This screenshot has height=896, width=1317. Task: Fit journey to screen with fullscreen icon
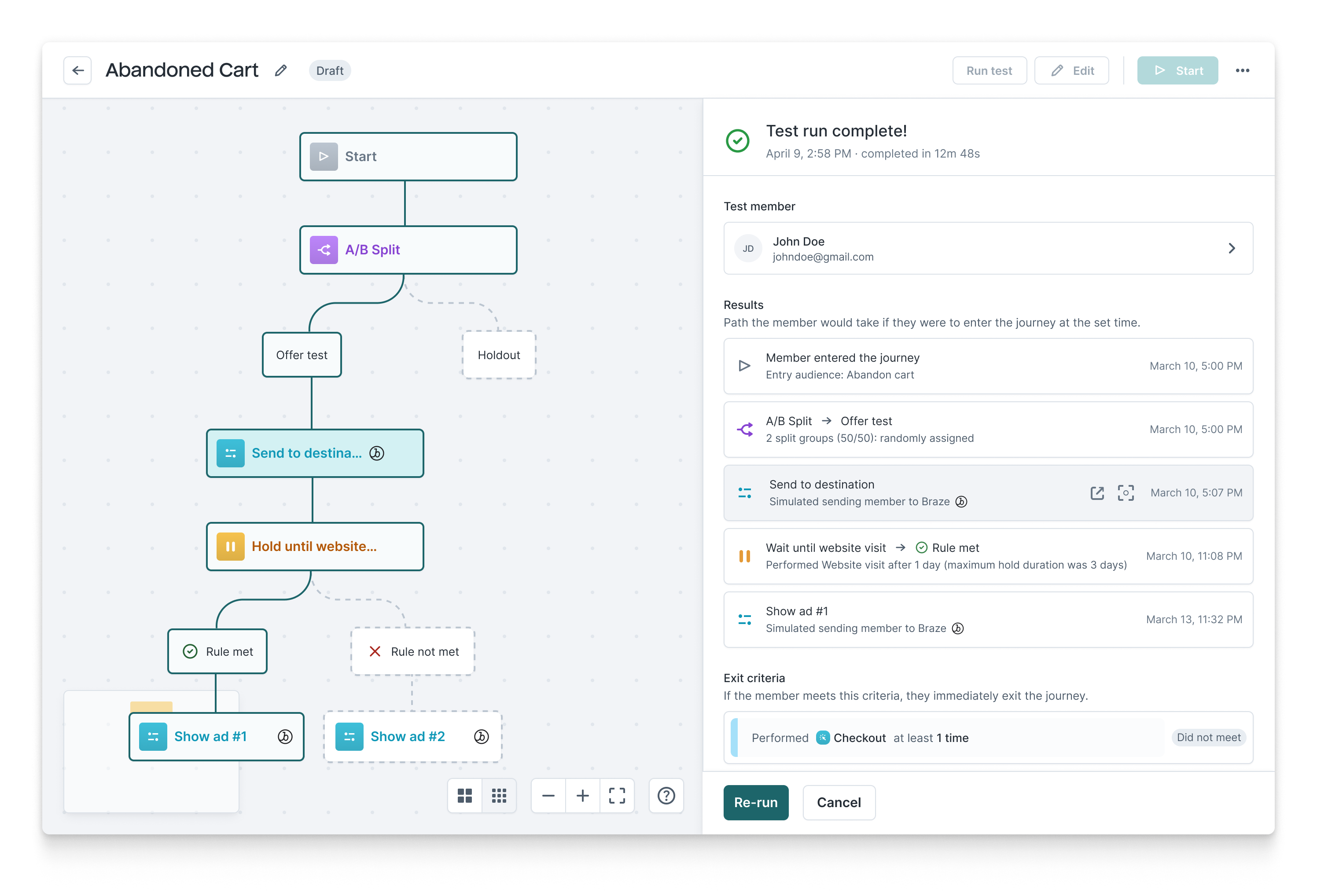pos(617,796)
